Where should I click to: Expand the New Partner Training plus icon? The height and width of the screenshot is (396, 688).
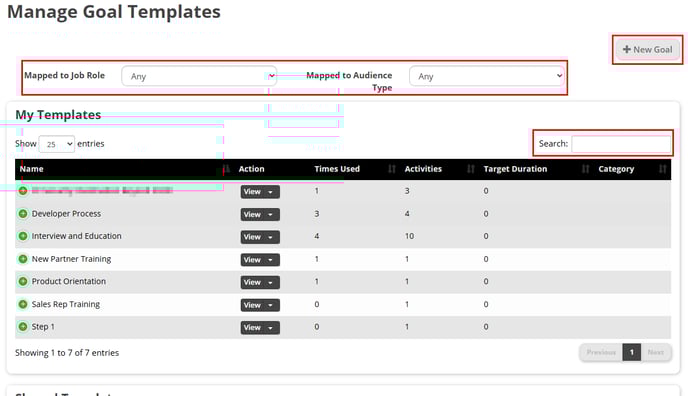[x=23, y=259]
